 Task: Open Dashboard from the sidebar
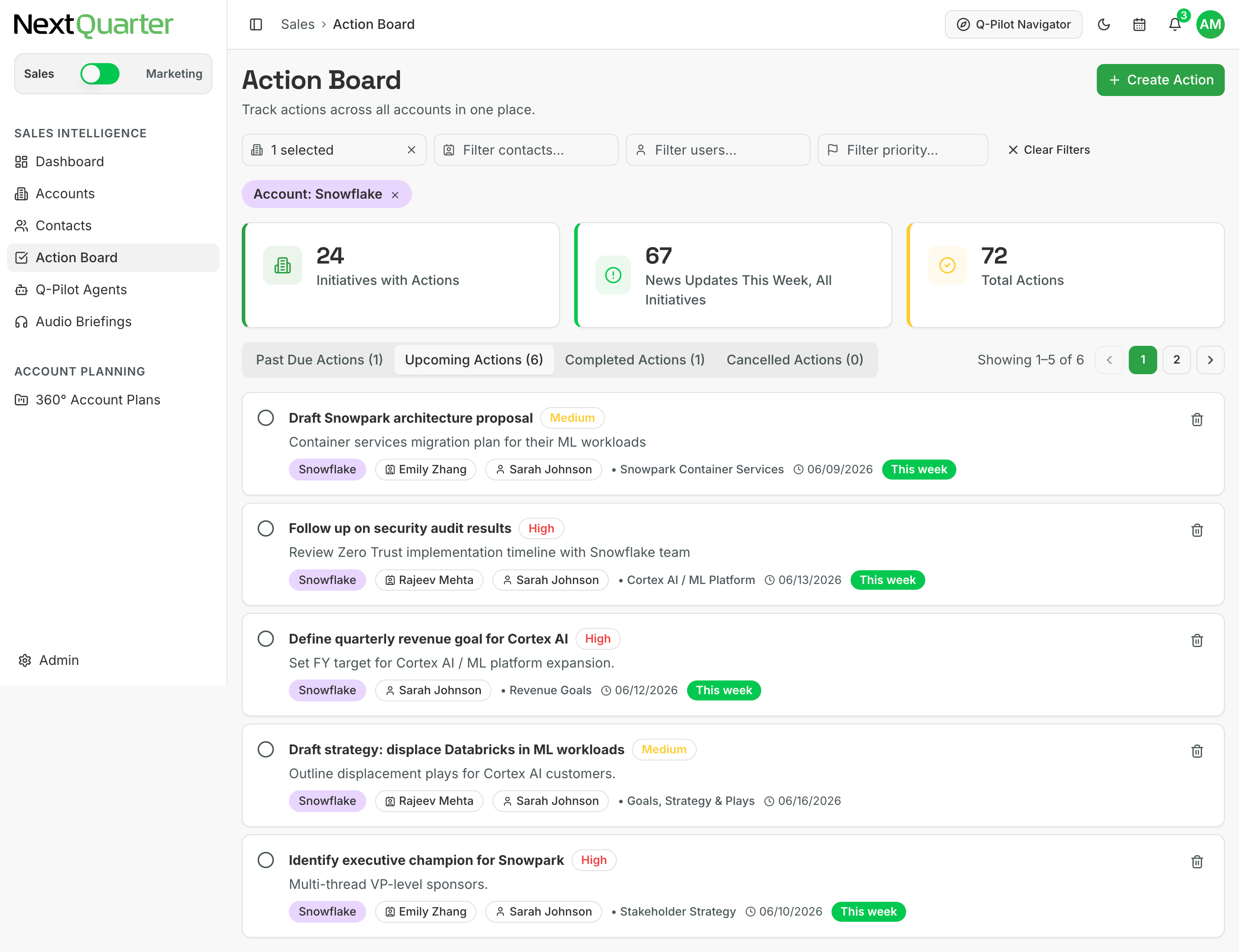point(113,161)
